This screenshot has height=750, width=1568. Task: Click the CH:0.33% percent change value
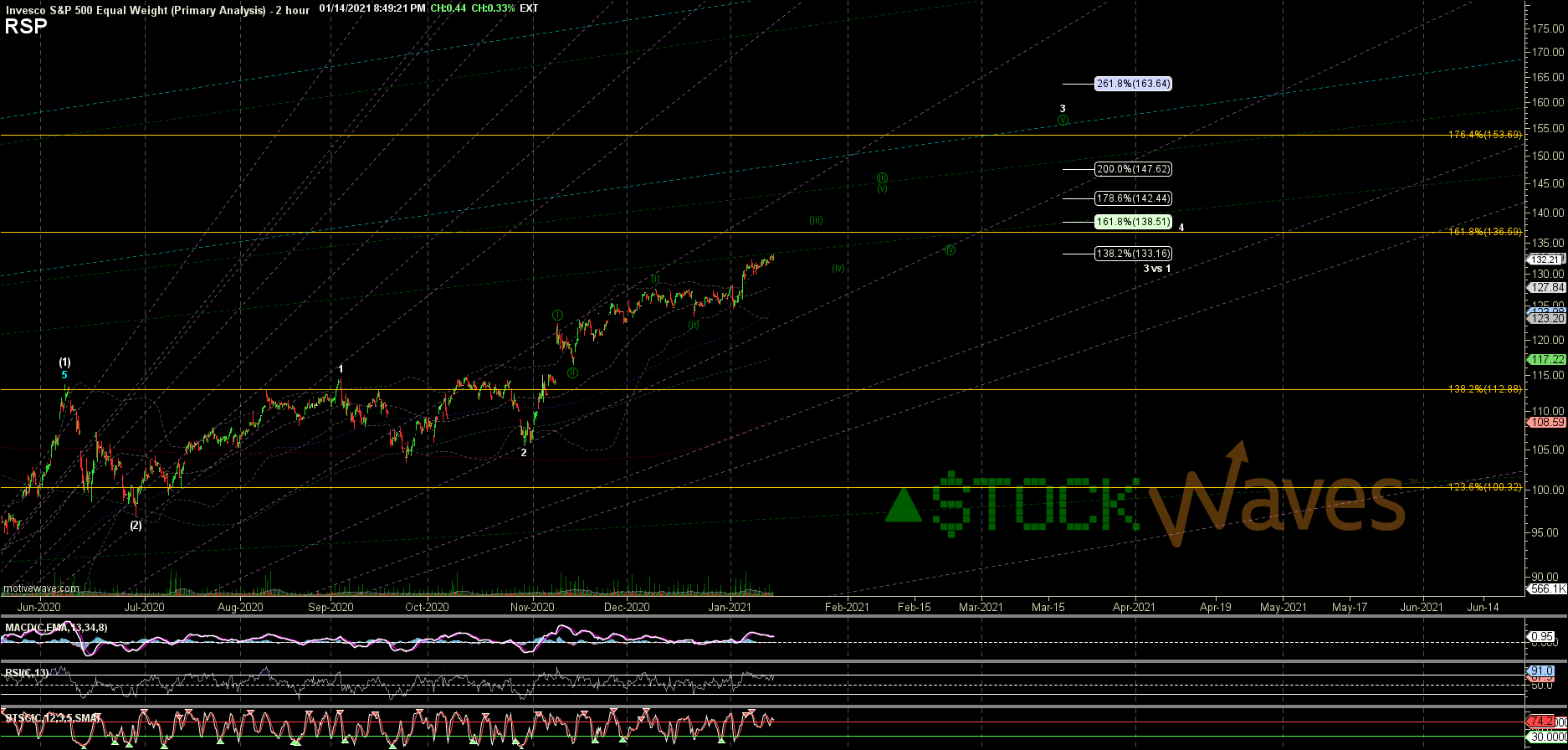pyautogui.click(x=493, y=8)
